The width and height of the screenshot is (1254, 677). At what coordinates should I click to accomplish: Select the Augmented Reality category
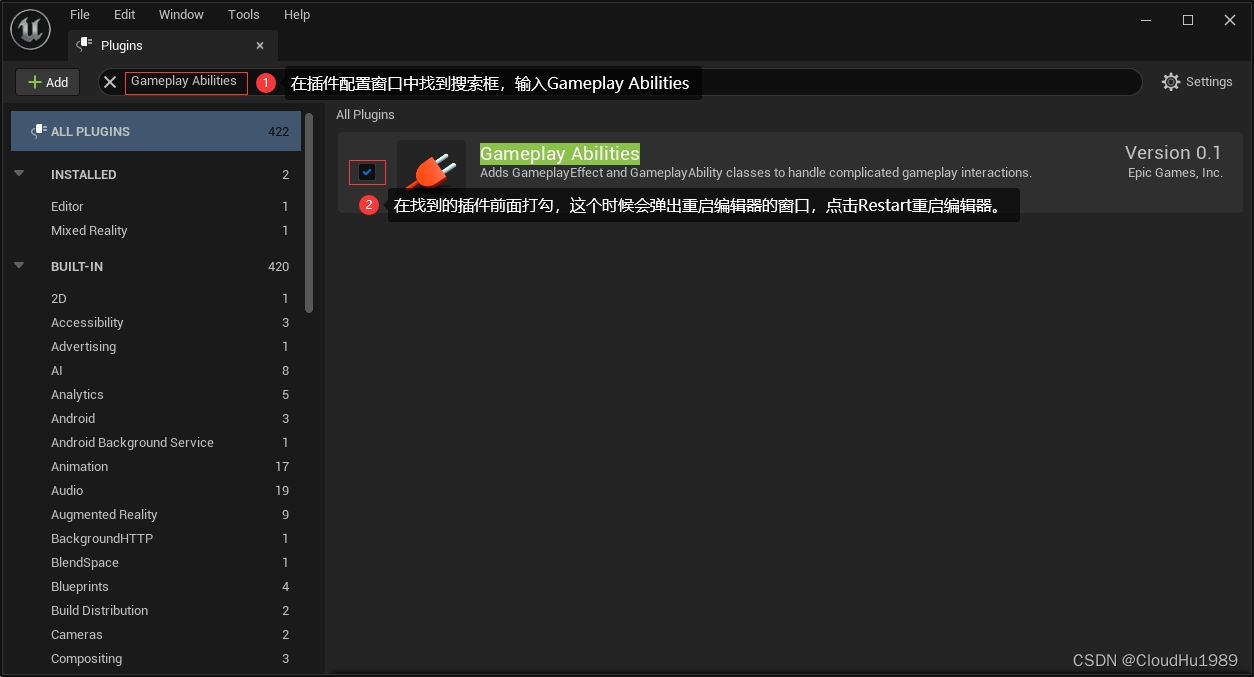click(156, 514)
